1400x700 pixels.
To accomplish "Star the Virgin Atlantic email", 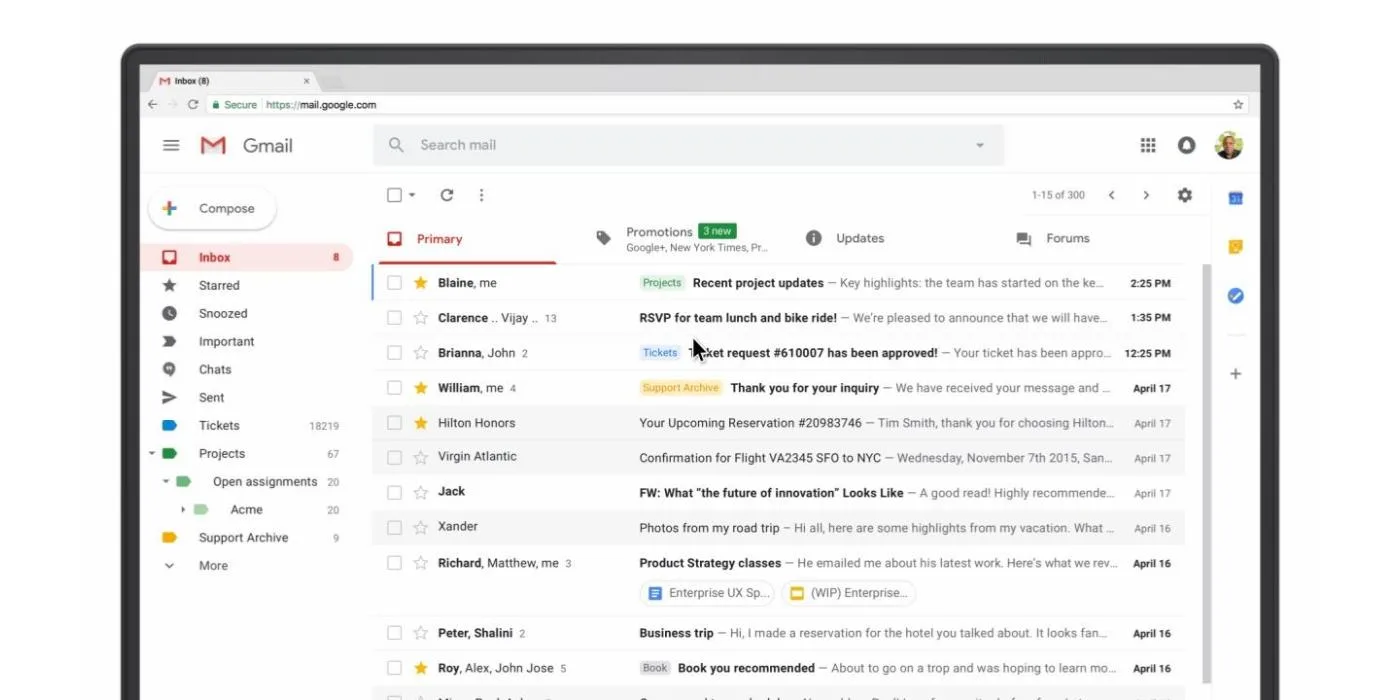I will [x=421, y=458].
